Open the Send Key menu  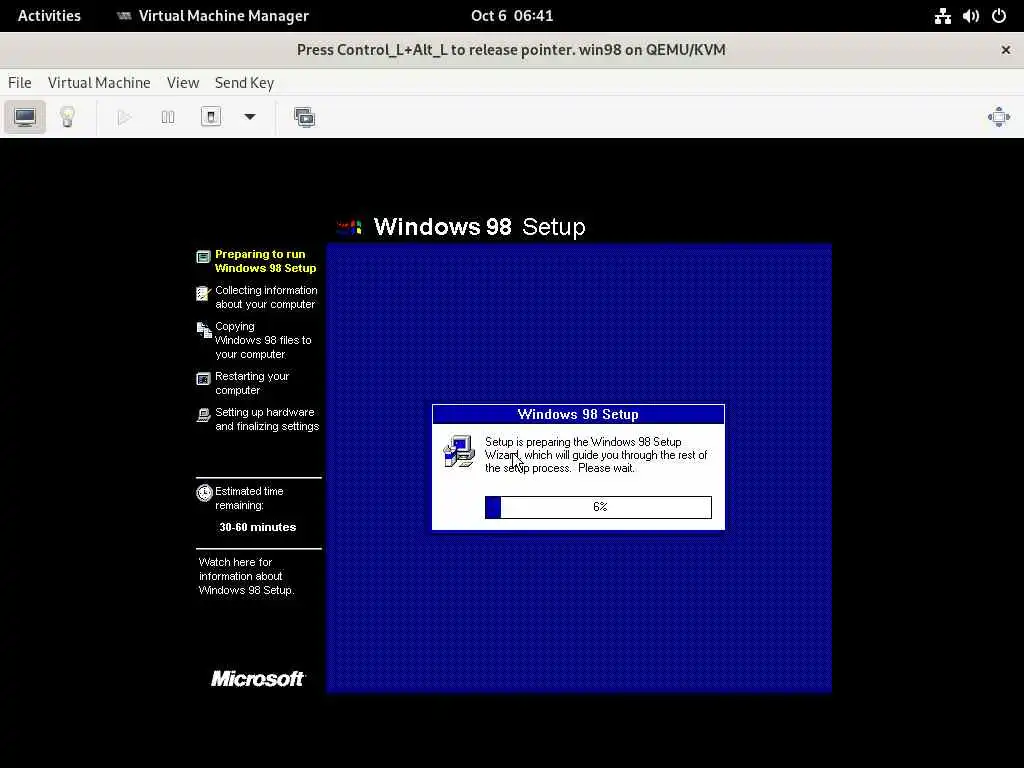click(244, 83)
